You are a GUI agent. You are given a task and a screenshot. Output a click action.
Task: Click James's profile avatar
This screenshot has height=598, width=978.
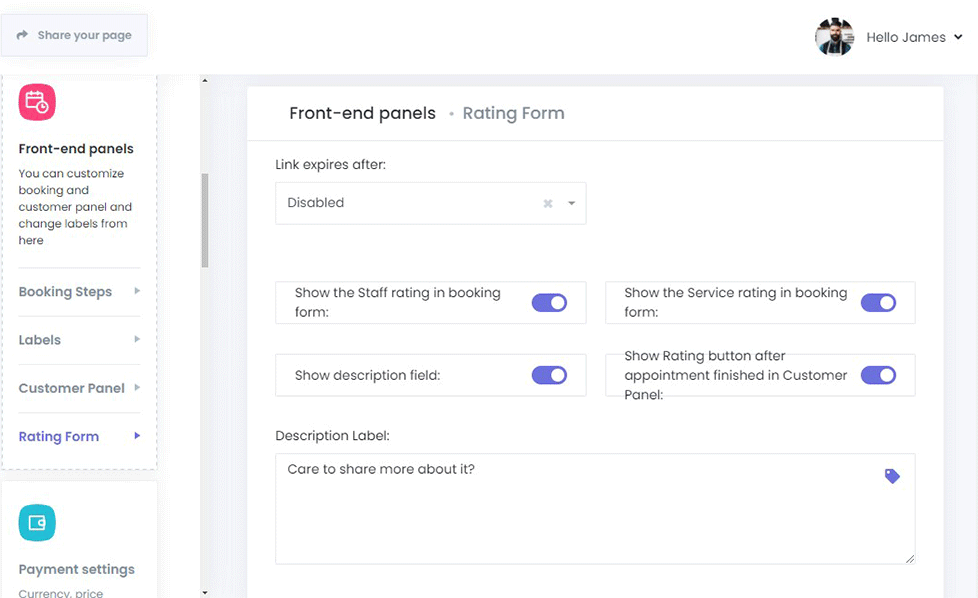click(834, 37)
